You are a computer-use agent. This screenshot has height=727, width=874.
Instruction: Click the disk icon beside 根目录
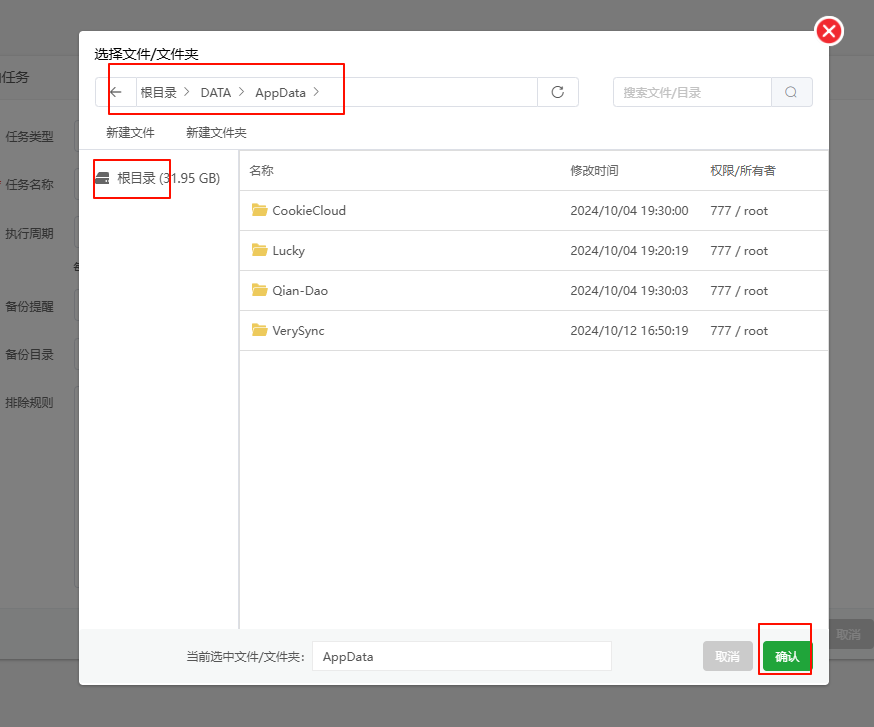tap(102, 178)
